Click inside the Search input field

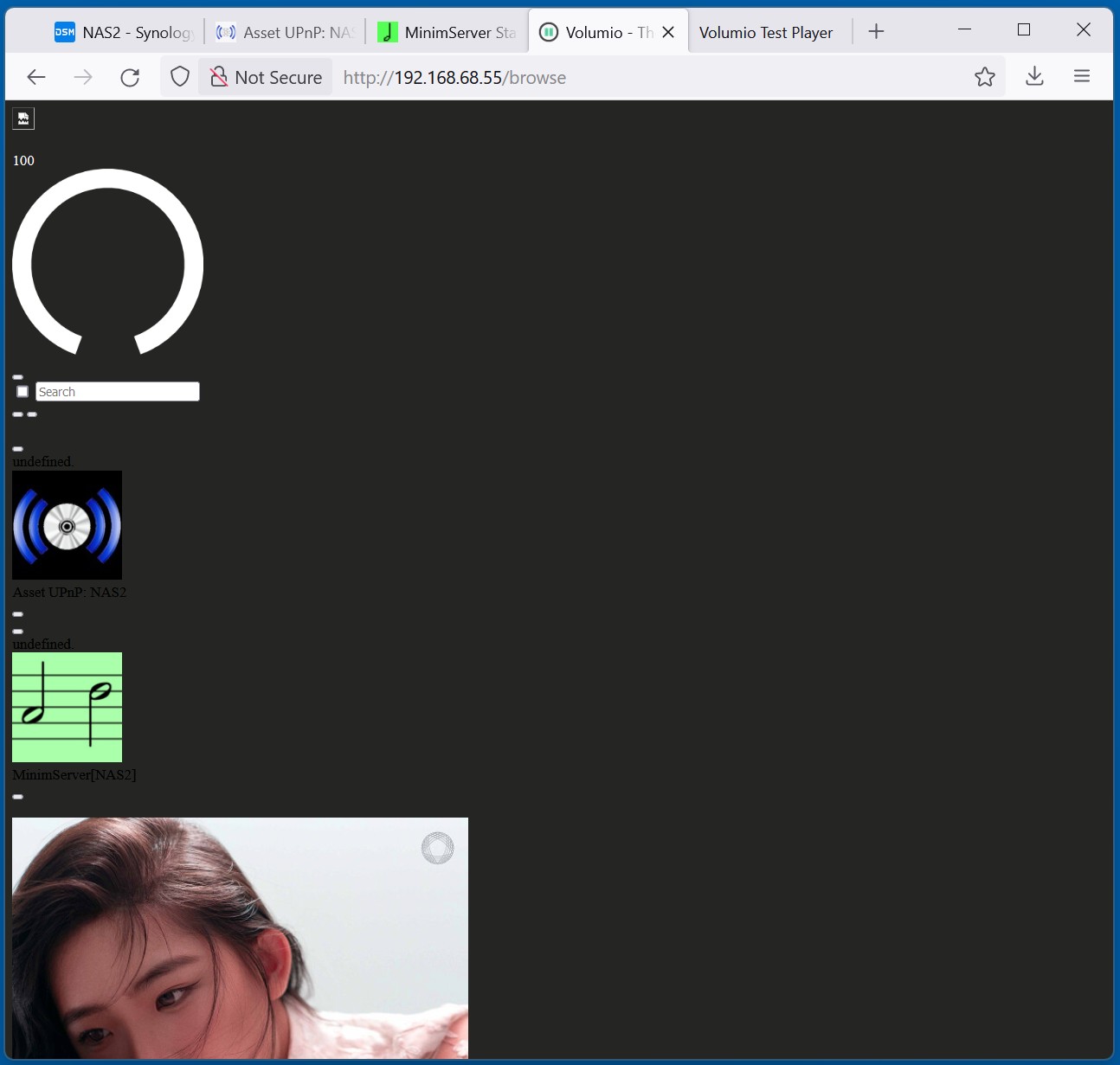[x=118, y=392]
